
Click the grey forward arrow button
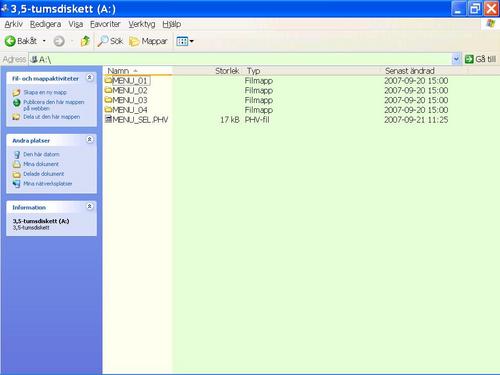(x=59, y=41)
